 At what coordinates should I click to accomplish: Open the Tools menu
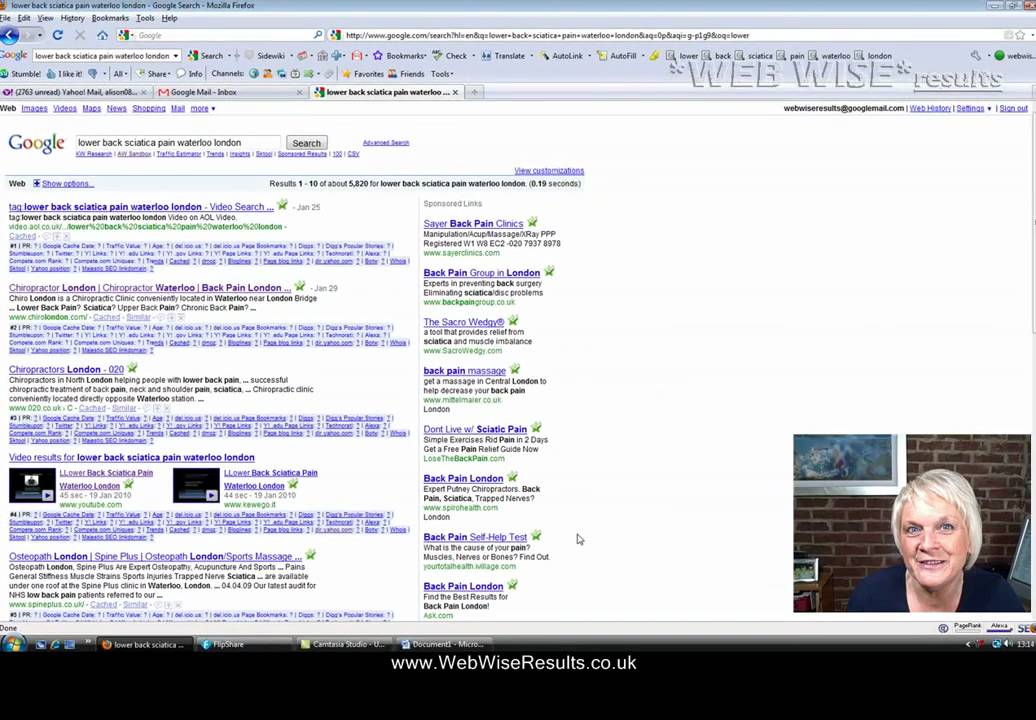click(145, 18)
